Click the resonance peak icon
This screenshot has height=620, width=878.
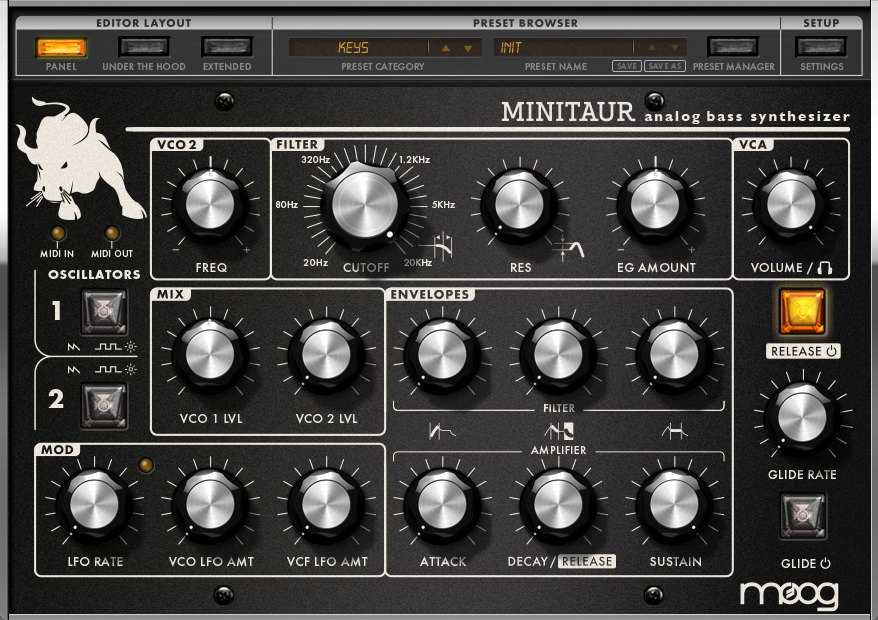pos(568,248)
